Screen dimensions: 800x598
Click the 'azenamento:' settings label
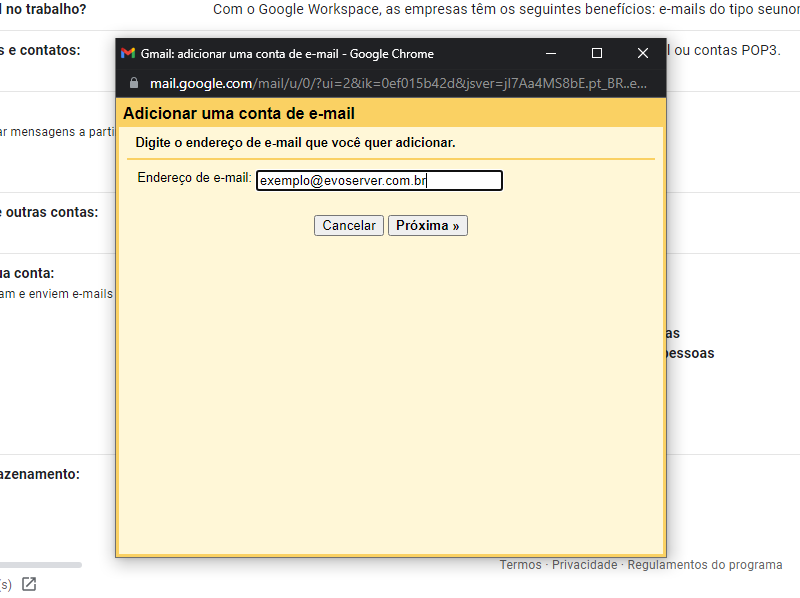point(40,474)
